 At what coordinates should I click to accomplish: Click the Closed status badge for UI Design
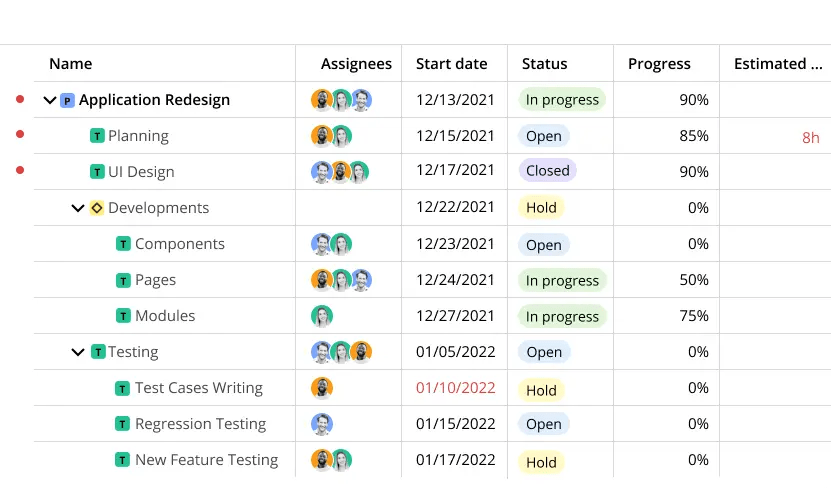tap(547, 171)
